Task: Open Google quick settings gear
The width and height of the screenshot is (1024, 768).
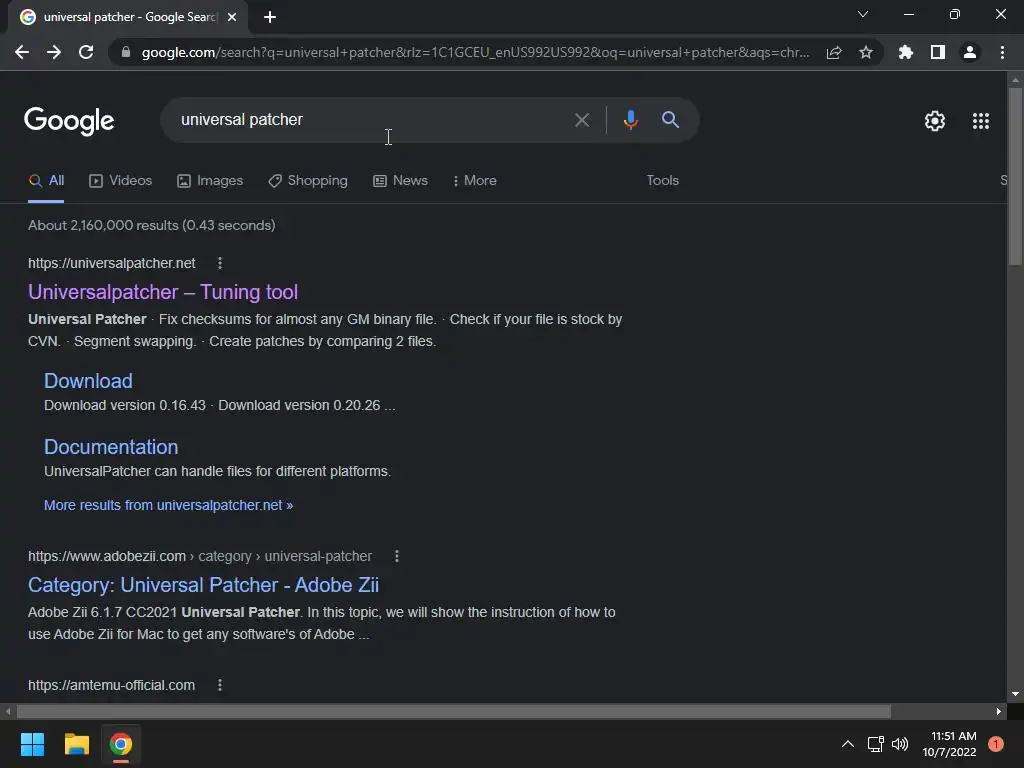Action: (935, 121)
